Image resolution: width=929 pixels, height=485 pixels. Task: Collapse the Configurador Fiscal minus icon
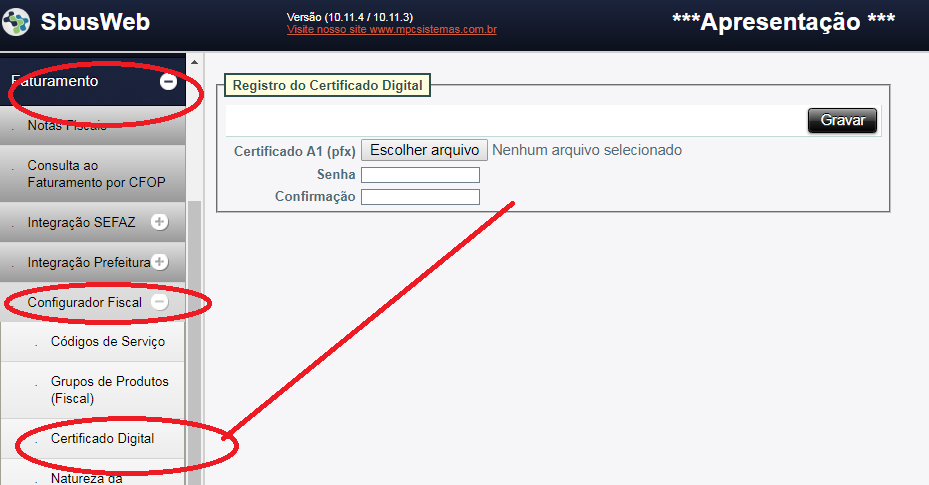(159, 302)
